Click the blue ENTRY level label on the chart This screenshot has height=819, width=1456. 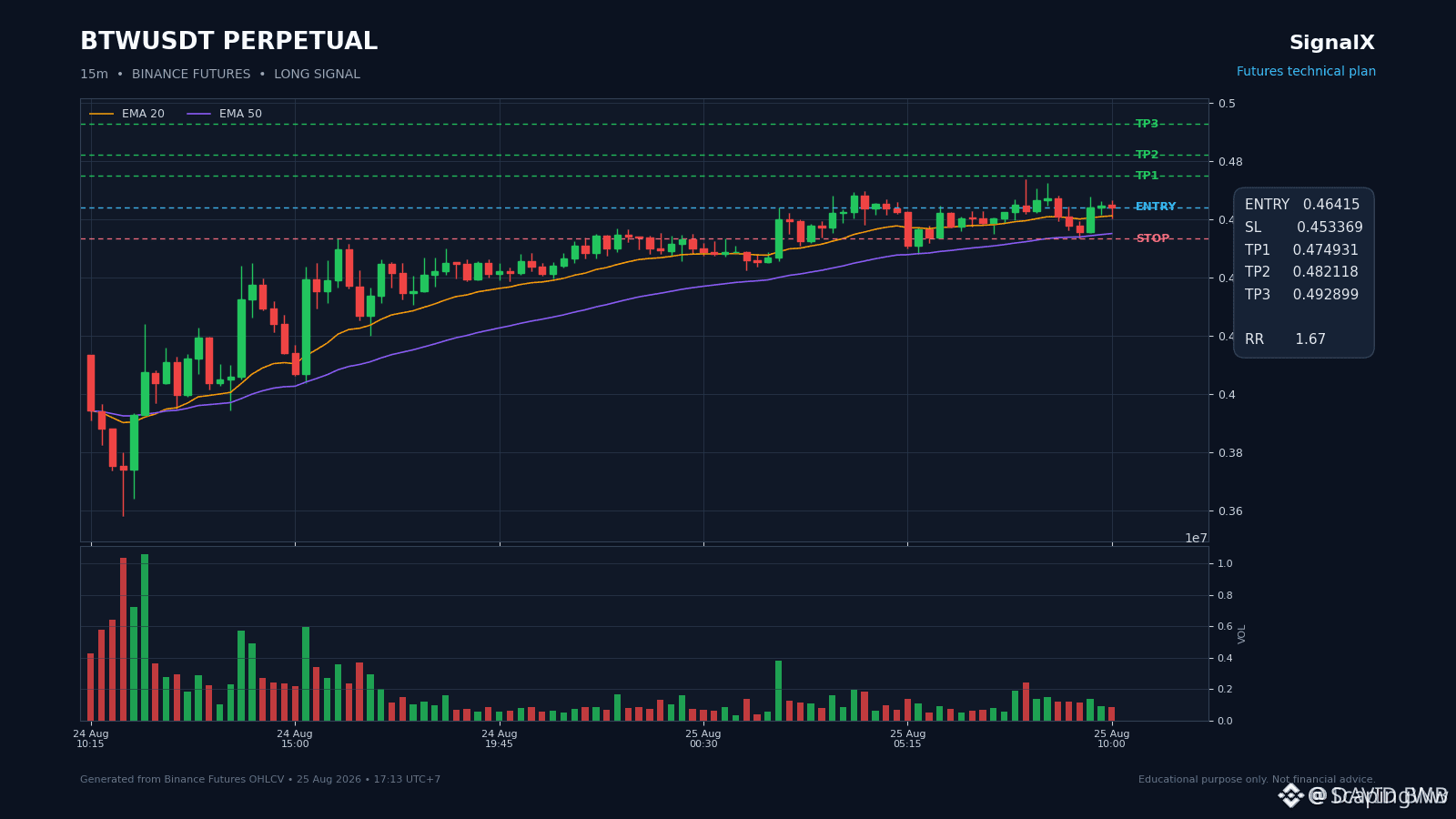[x=1156, y=207]
